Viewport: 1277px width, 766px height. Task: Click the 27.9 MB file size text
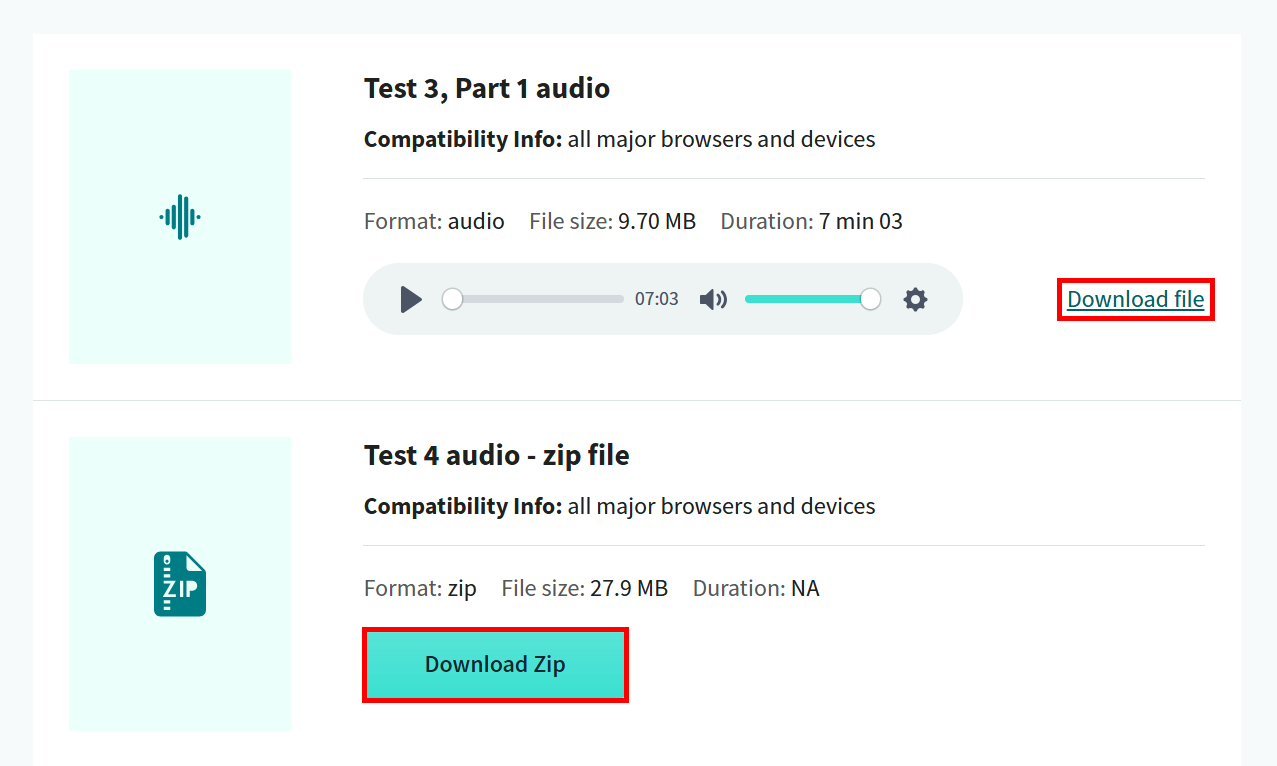(628, 588)
